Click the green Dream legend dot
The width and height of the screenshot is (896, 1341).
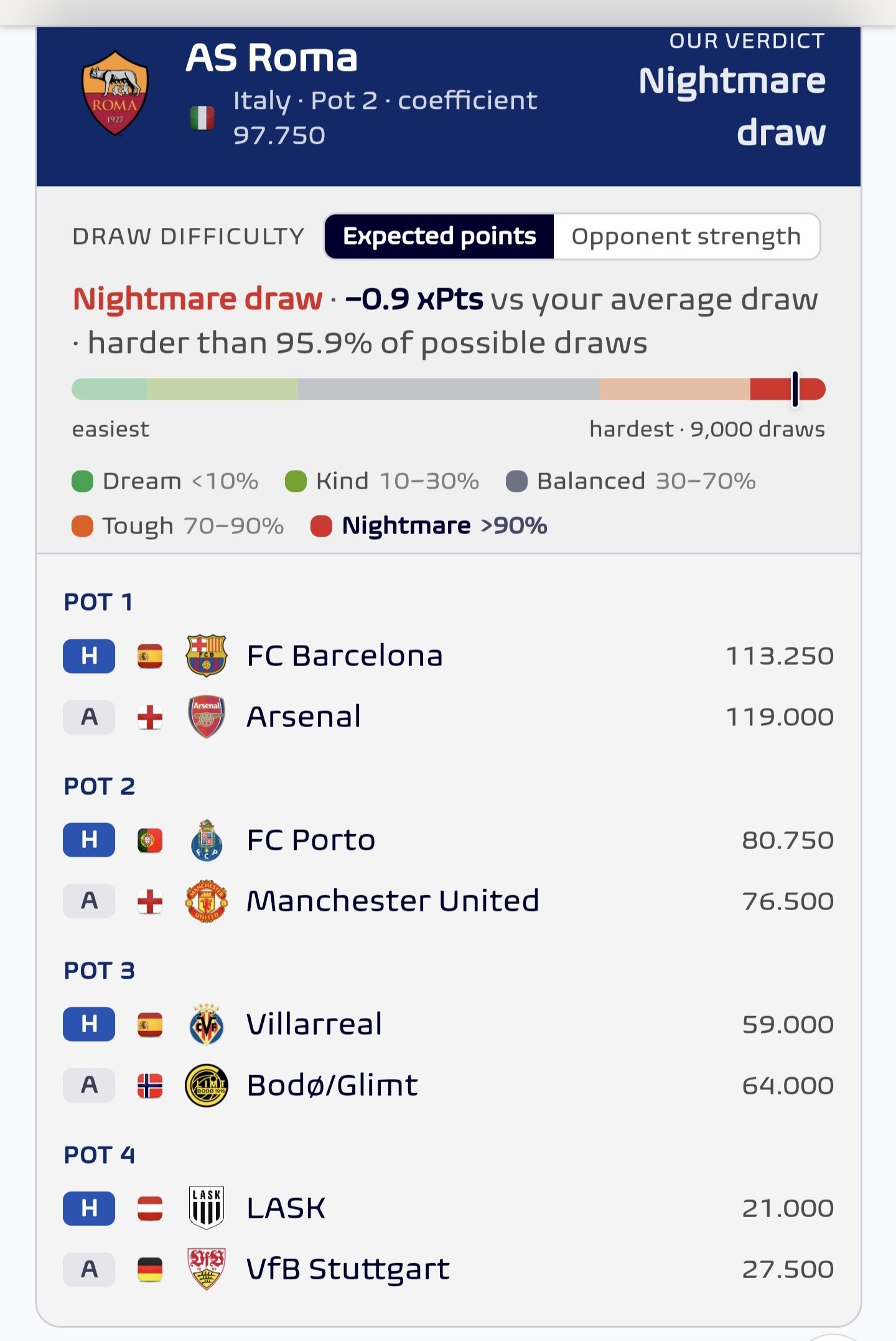coord(82,481)
